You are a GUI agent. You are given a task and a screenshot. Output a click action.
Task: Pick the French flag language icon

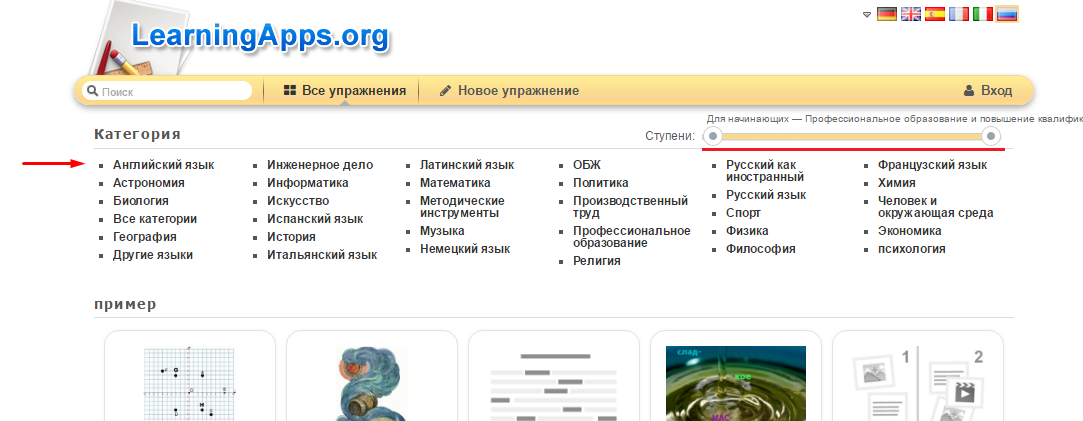959,14
